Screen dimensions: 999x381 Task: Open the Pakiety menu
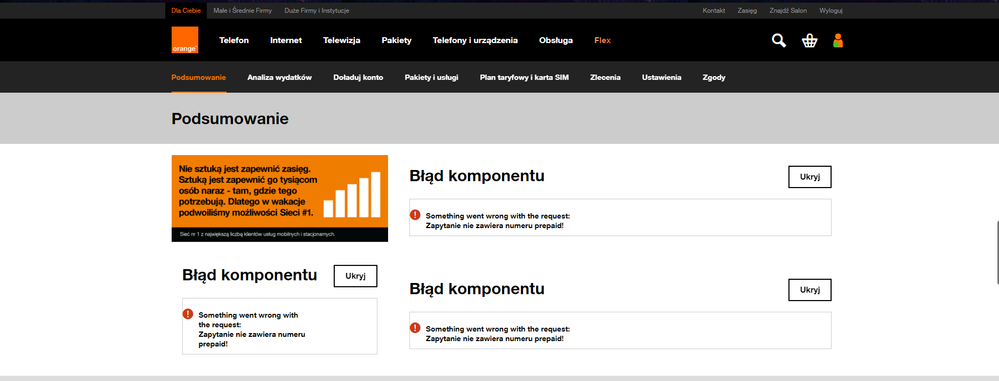pyautogui.click(x=396, y=40)
